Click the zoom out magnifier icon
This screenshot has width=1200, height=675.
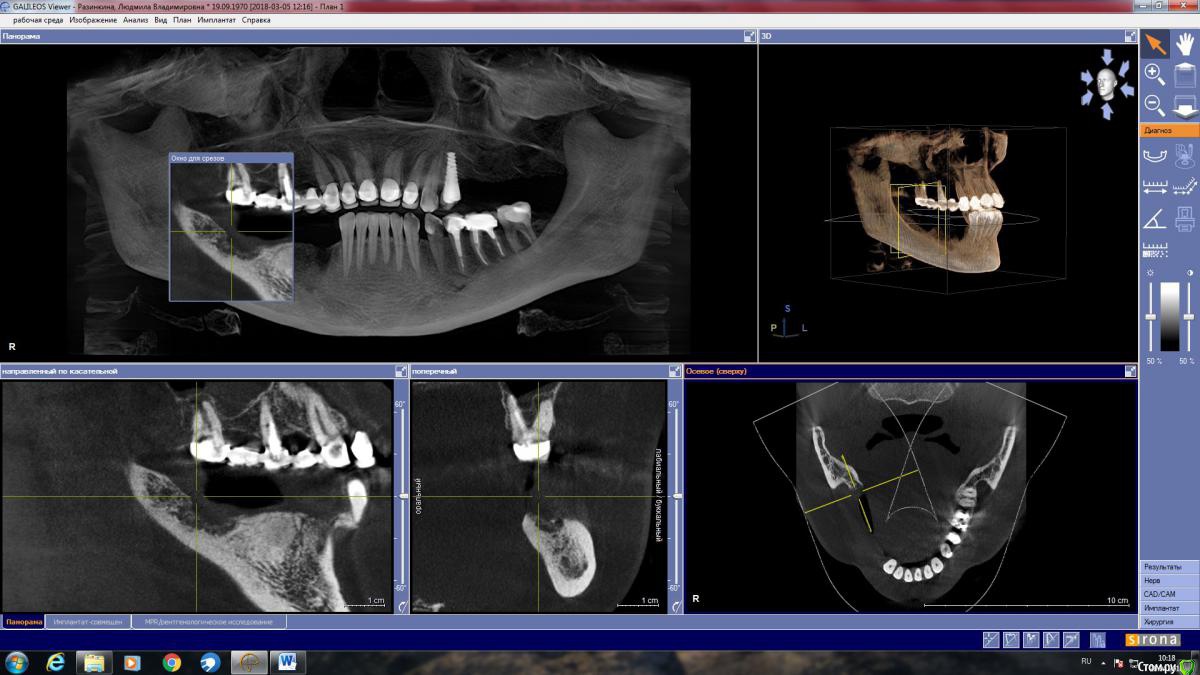(1154, 104)
